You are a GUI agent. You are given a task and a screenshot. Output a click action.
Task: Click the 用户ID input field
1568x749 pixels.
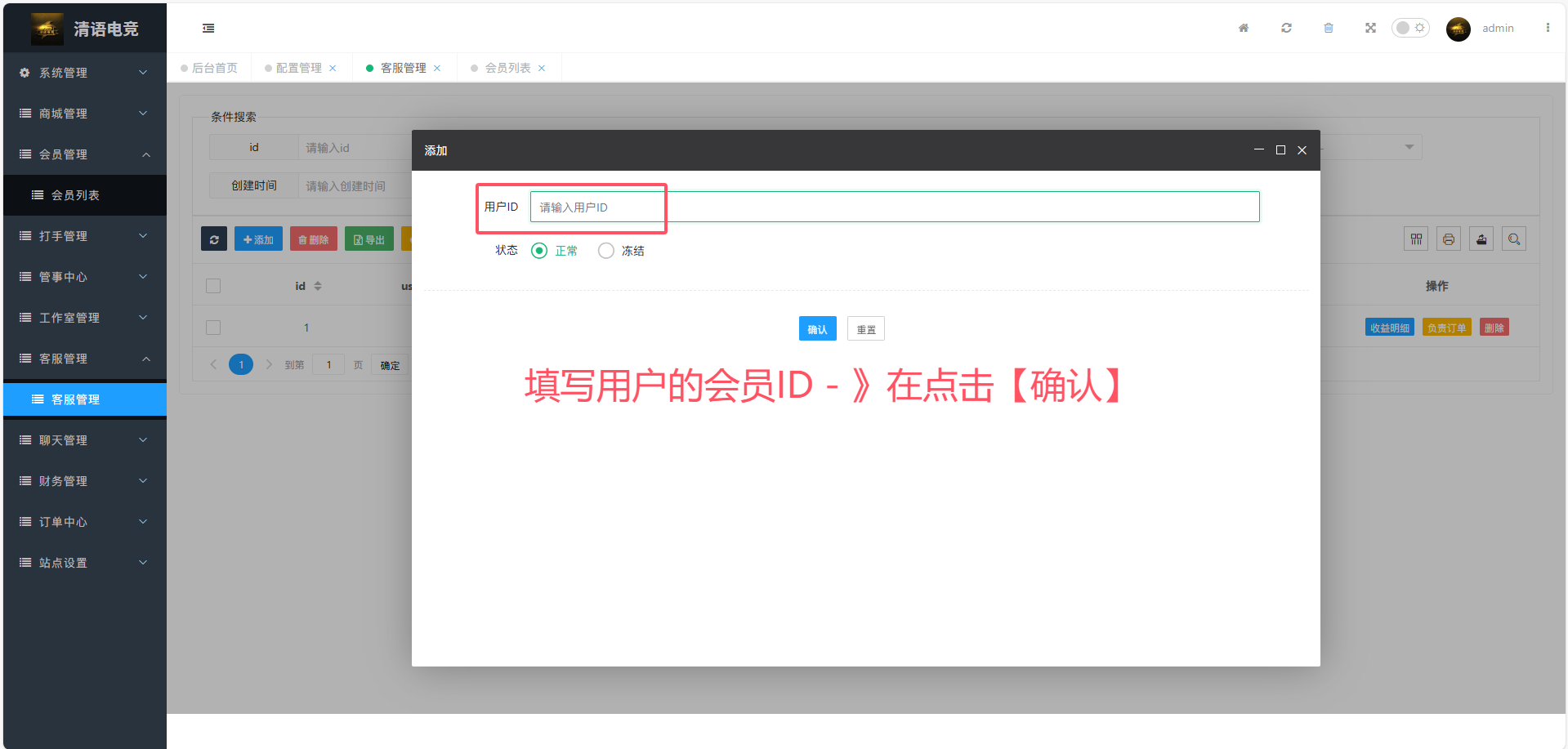(894, 207)
